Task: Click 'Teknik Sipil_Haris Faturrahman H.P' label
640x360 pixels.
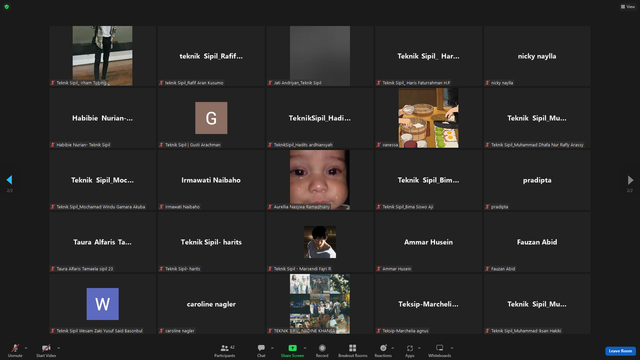Action: (x=416, y=83)
